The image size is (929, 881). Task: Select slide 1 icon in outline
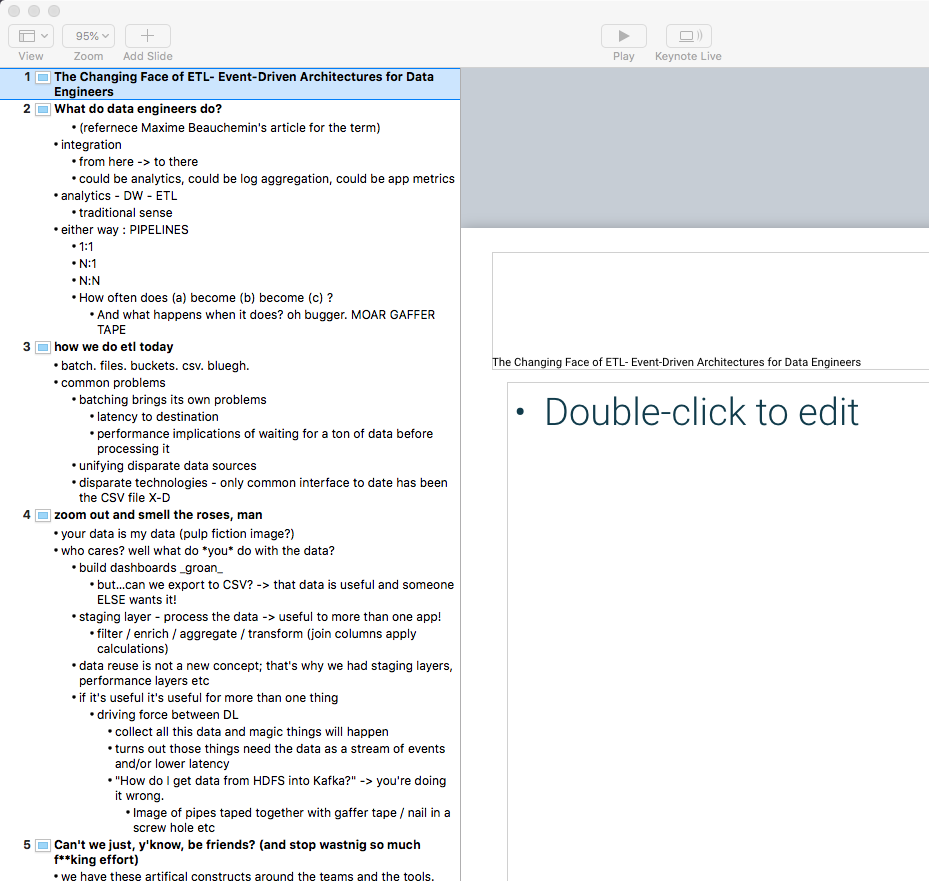[x=43, y=77]
